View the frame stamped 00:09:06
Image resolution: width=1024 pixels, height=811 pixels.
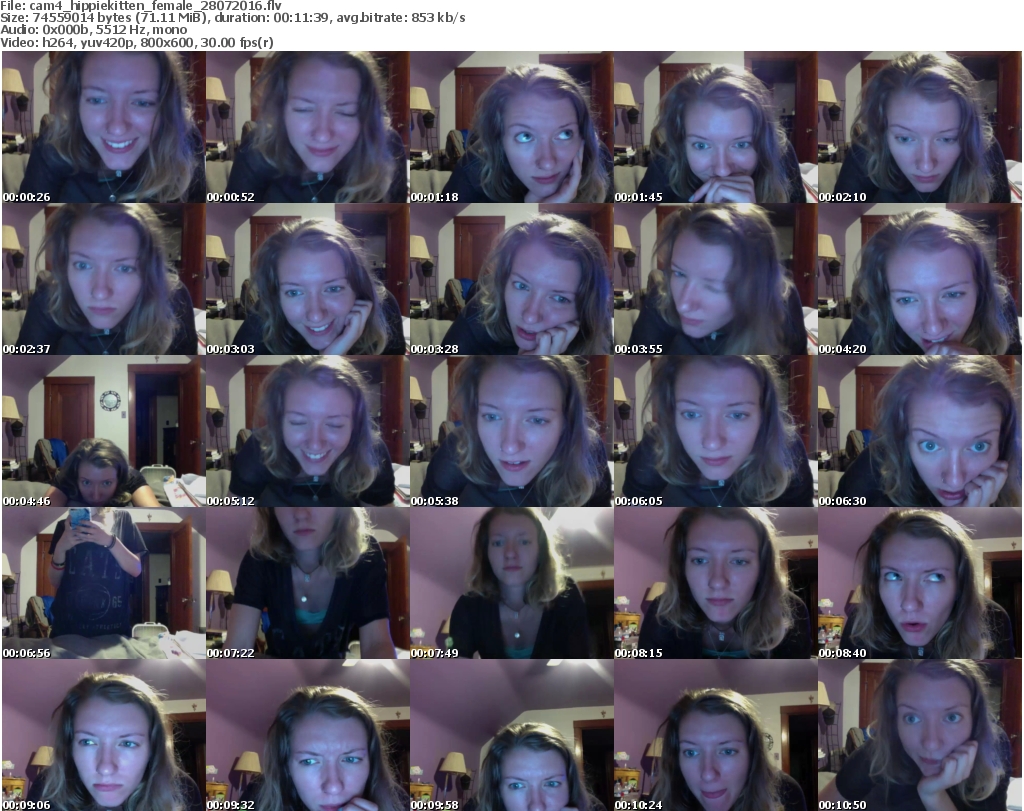[x=104, y=735]
